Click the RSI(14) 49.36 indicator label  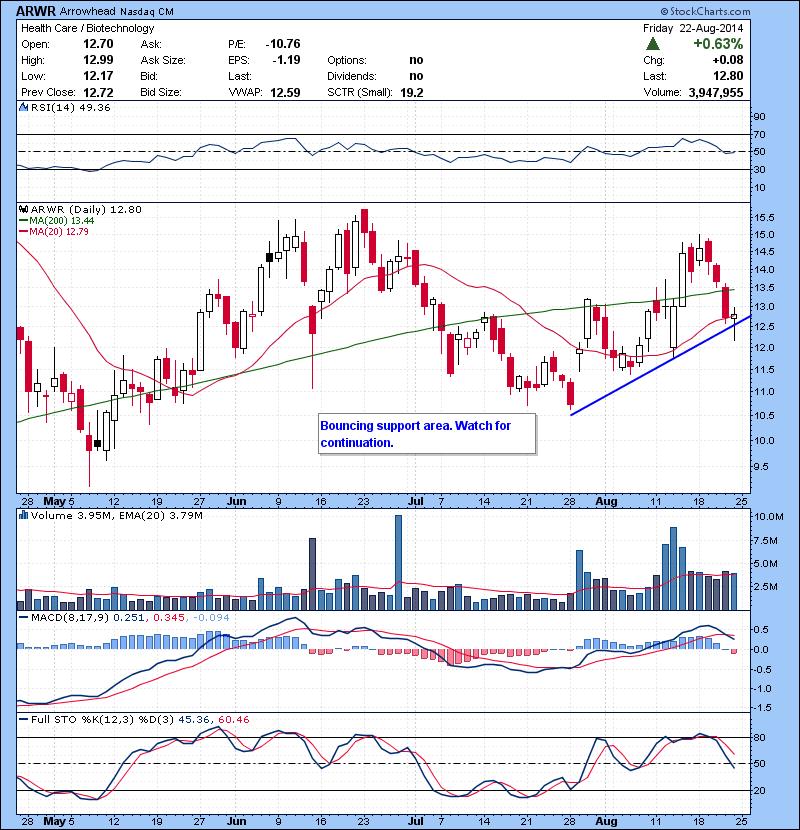coord(71,107)
